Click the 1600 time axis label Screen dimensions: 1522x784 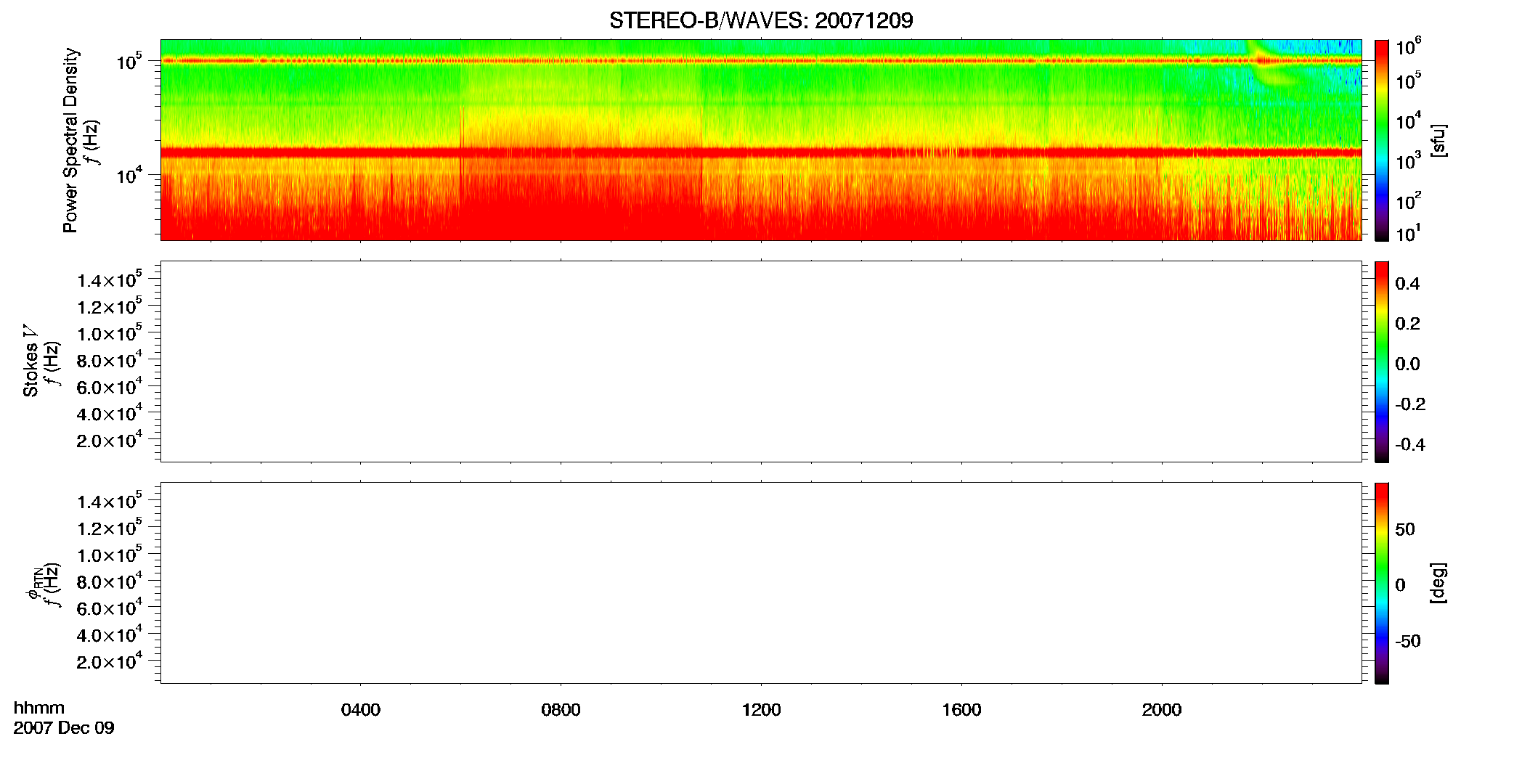pos(961,710)
